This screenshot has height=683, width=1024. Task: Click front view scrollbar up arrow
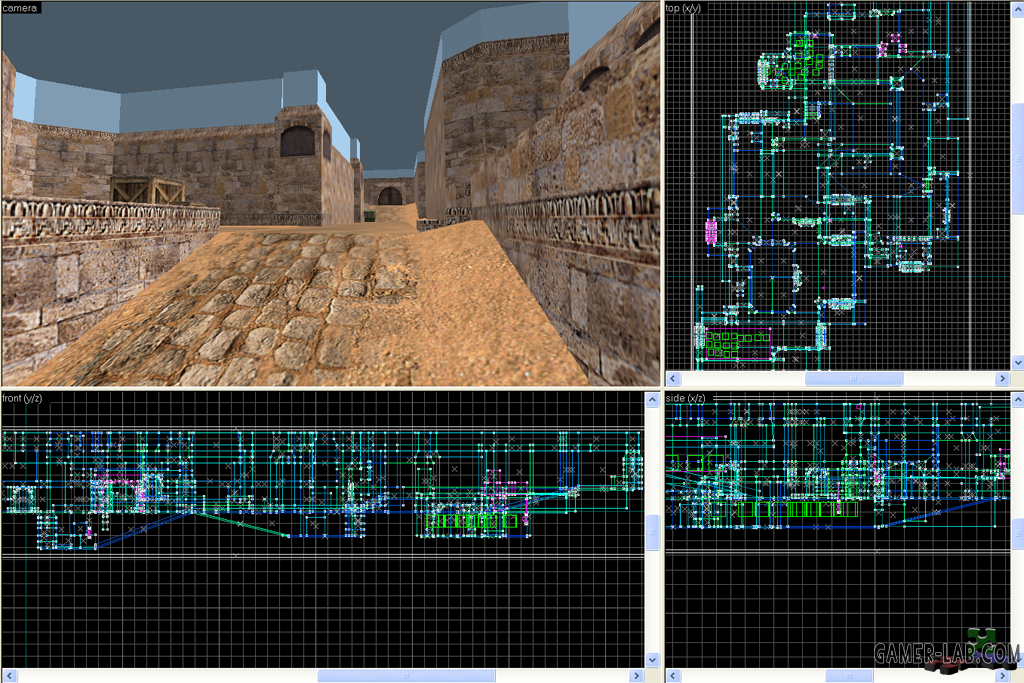(652, 400)
